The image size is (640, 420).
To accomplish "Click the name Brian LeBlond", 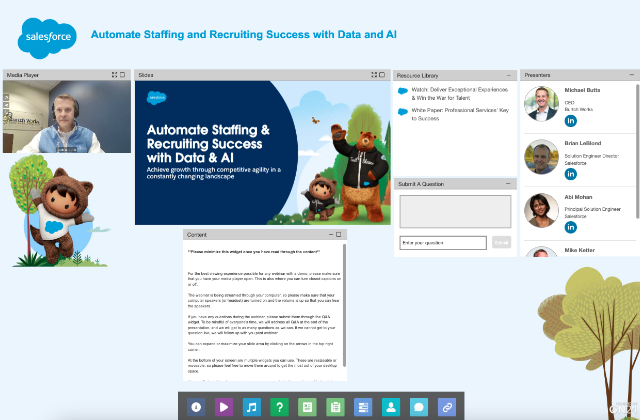I will coord(583,143).
